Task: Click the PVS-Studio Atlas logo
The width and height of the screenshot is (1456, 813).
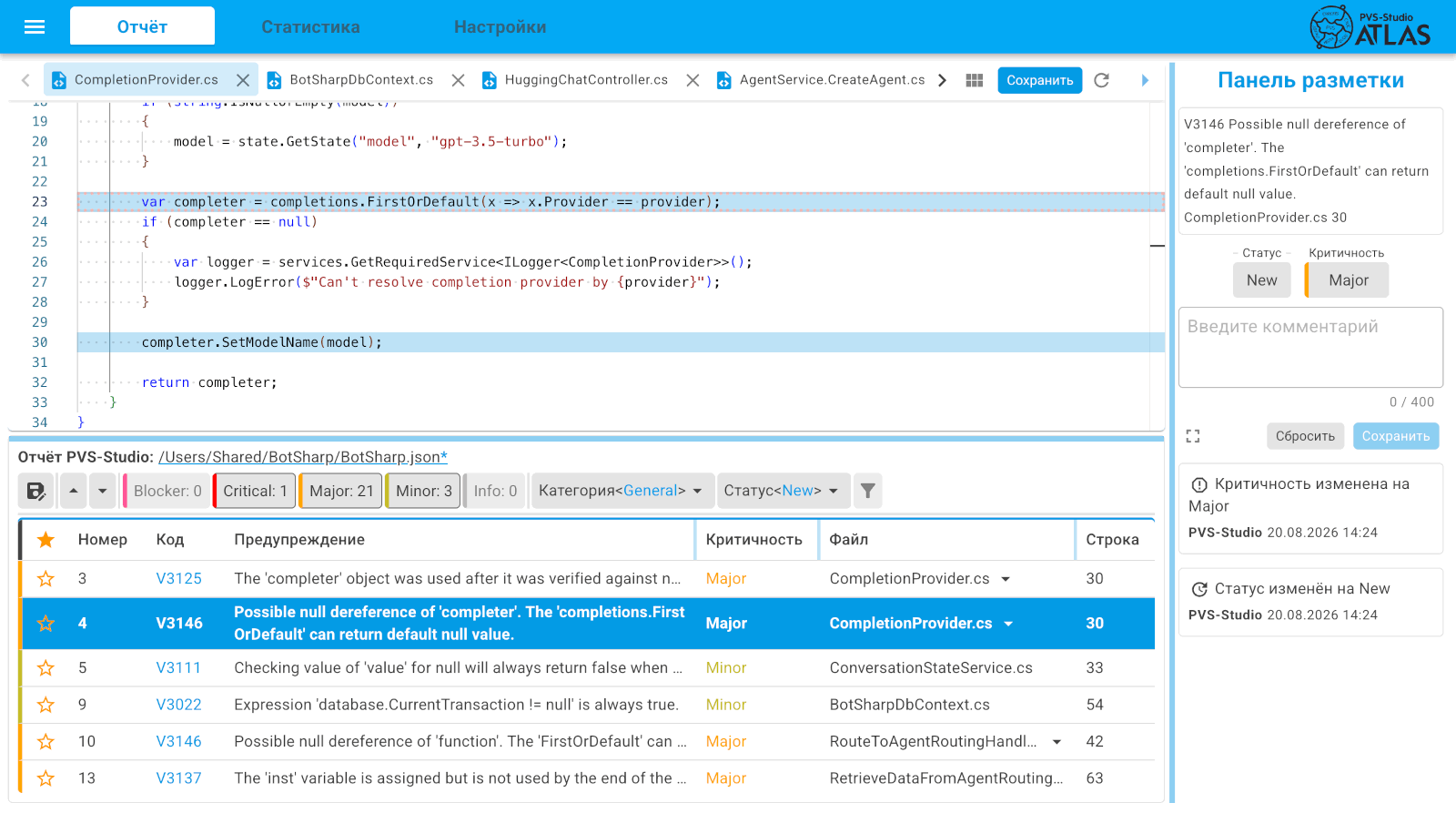Action: [x=1370, y=27]
